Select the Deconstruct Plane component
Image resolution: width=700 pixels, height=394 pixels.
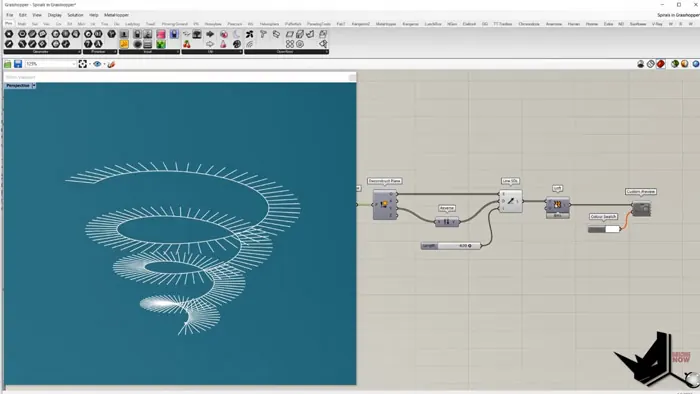click(x=385, y=204)
